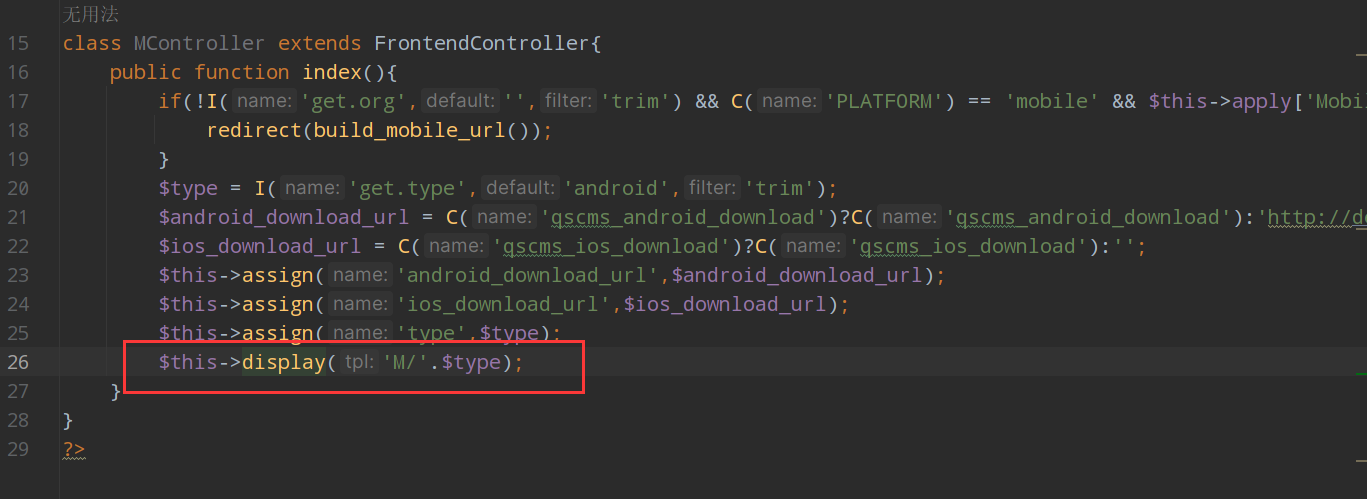Viewport: 1367px width, 499px height.
Task: Click the 'get.org' string on line 17
Action: click(x=359, y=101)
